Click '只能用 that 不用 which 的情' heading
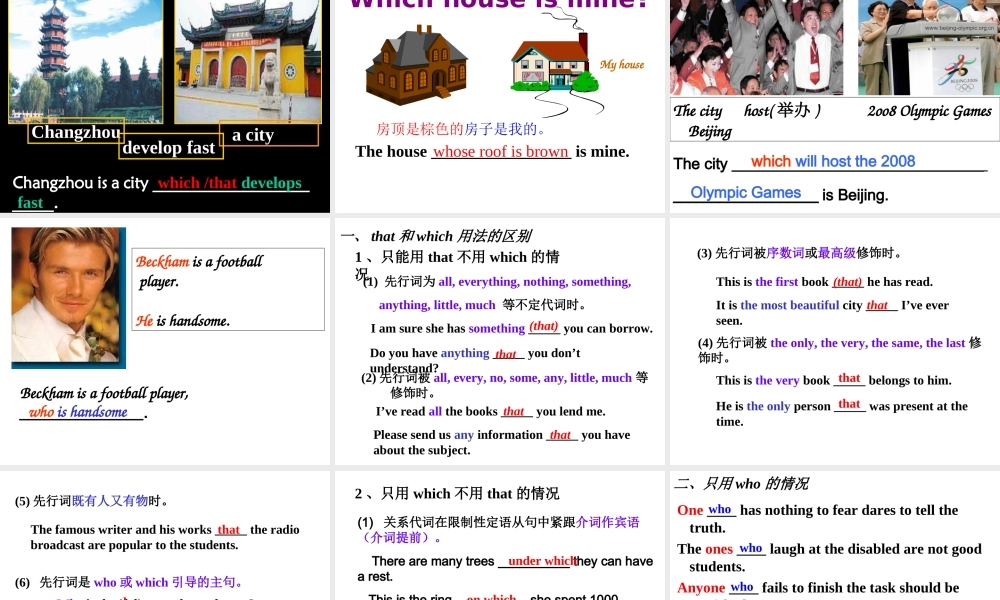The height and width of the screenshot is (600, 1000). [x=457, y=257]
